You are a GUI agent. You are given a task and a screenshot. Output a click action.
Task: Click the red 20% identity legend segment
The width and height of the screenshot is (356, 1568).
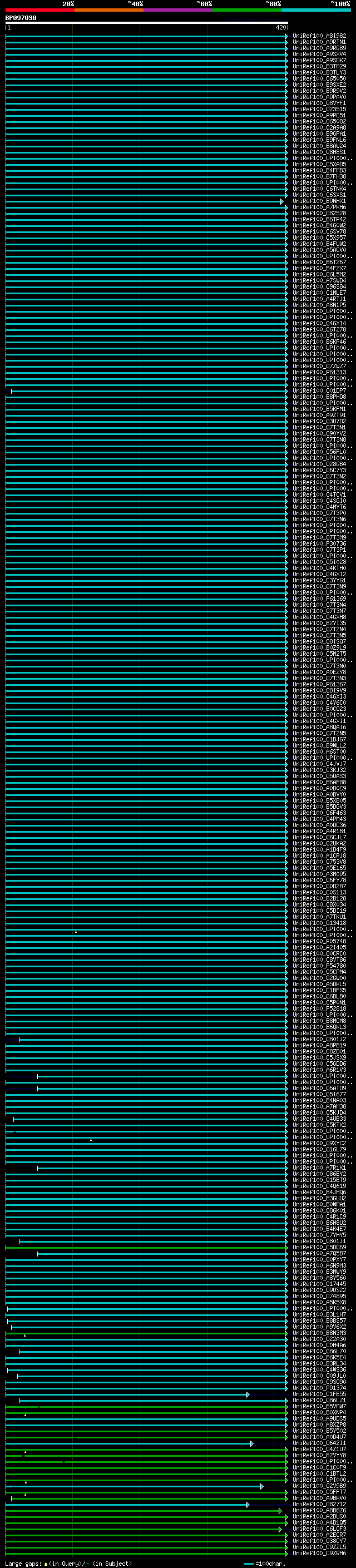[39, 11]
